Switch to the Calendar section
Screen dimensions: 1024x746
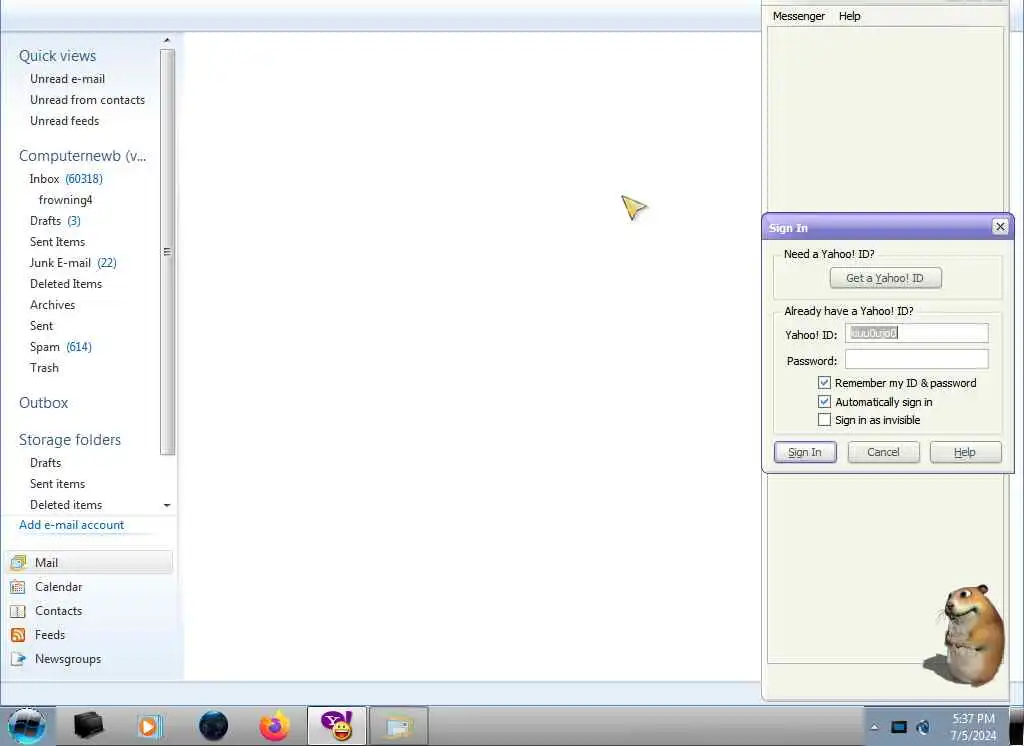90,587
